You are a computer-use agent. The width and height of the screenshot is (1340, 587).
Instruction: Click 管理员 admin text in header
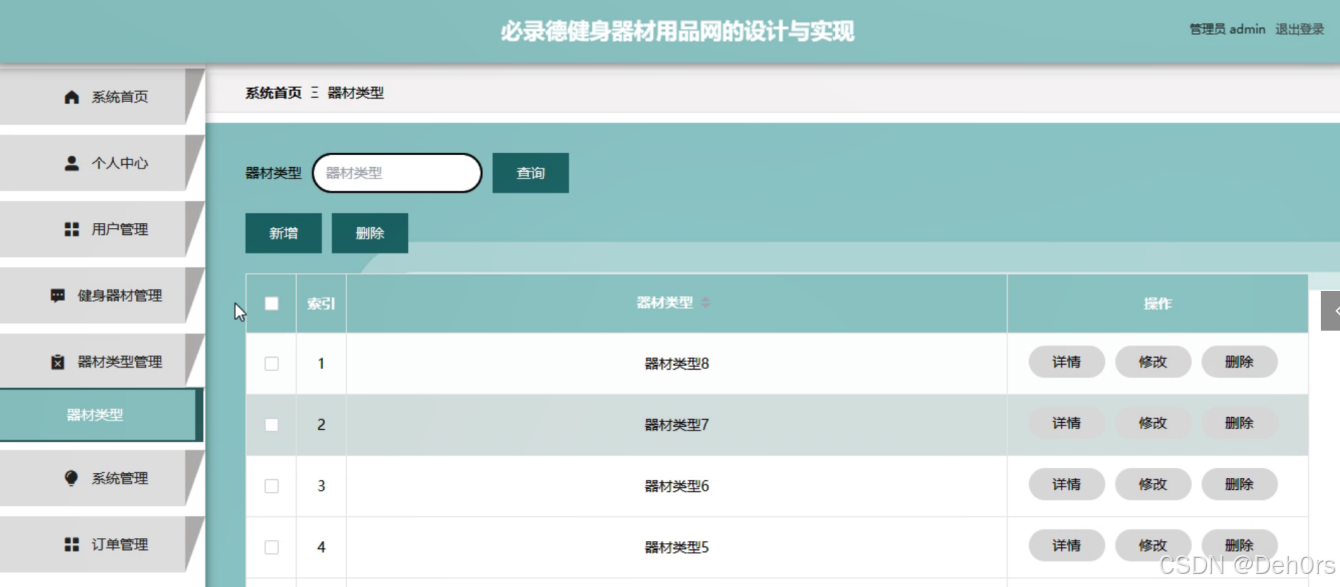pyautogui.click(x=1227, y=29)
